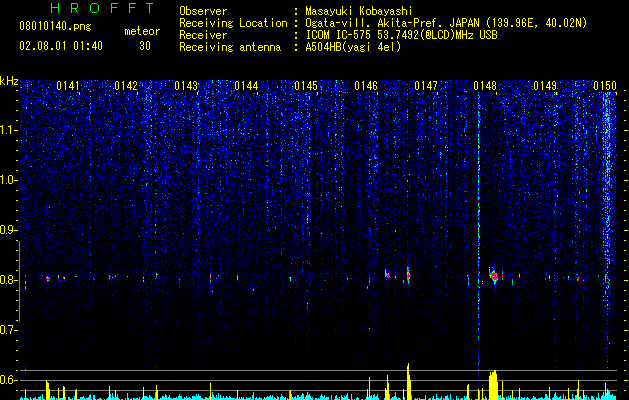Screen dimensions: 629x400
Task: Click the 0.9 kHz axis label
Action: click(8, 230)
